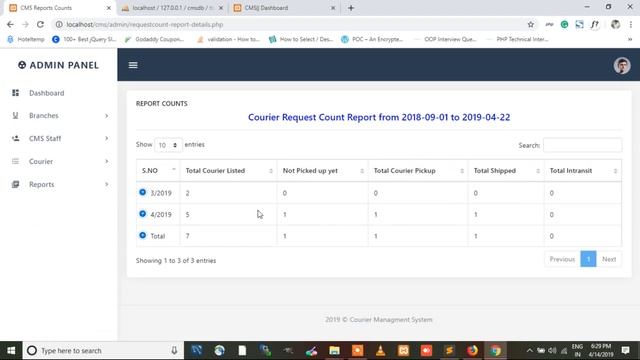640x360 pixels.
Task: Open Windows Start menu
Action: point(11,350)
